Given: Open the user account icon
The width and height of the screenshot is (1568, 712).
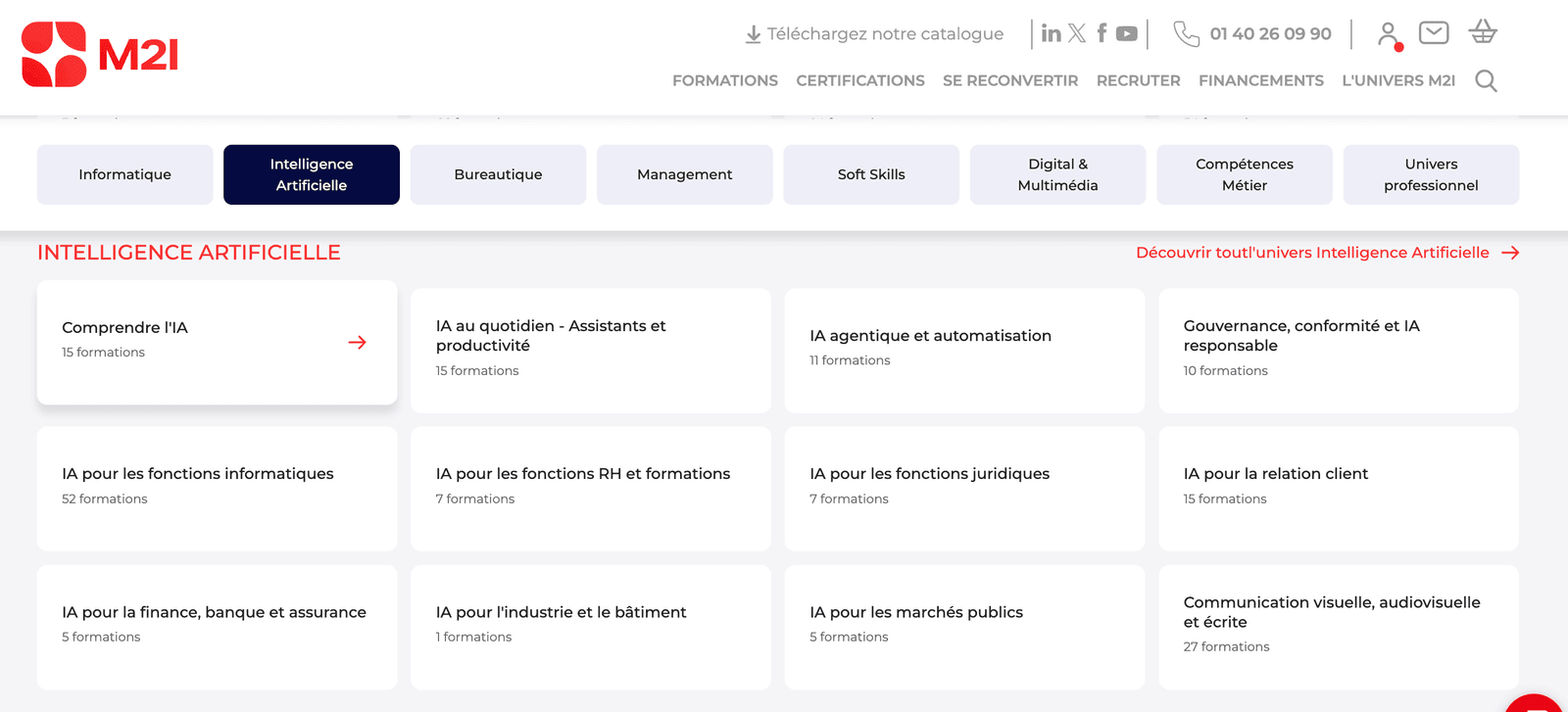Looking at the screenshot, I should 1389,35.
